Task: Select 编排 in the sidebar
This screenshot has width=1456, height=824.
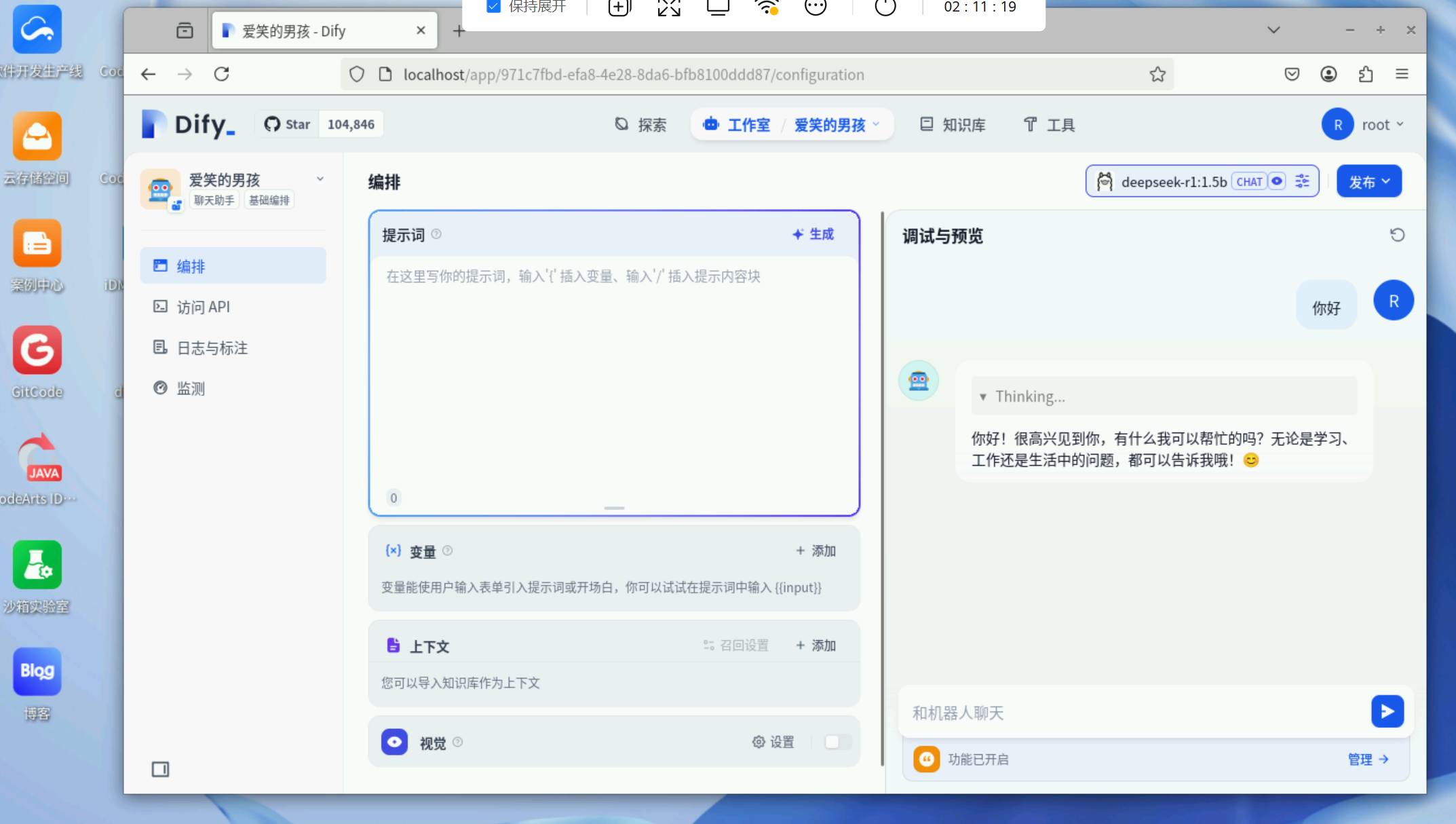Action: (233, 265)
